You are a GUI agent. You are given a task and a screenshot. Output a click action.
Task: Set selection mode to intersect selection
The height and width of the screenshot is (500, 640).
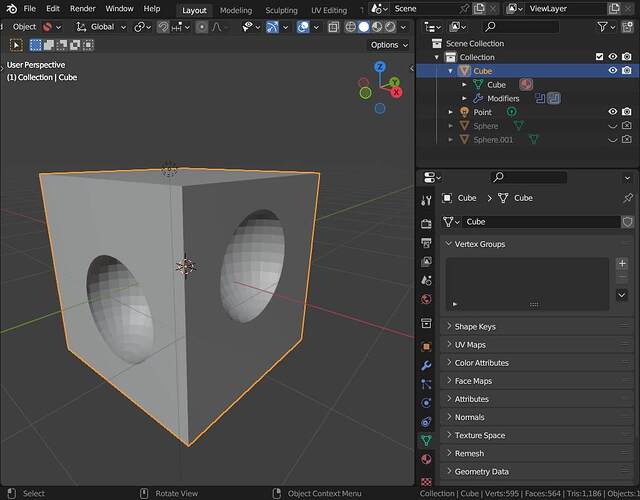(x=88, y=45)
